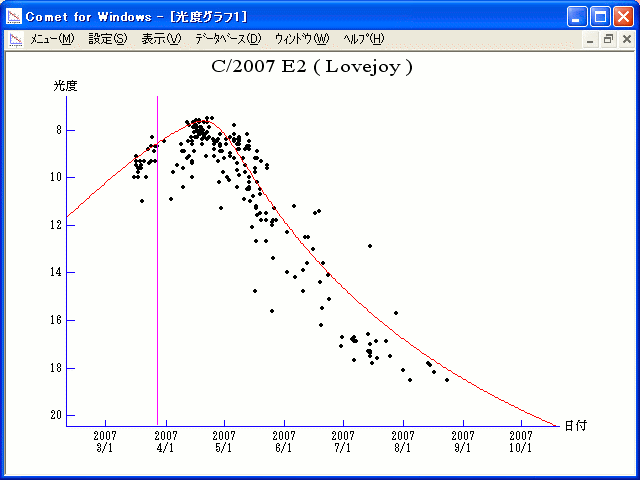Click the C/2007 E2 ( Lovejoy ) title
The image size is (640, 480).
[x=312, y=67]
